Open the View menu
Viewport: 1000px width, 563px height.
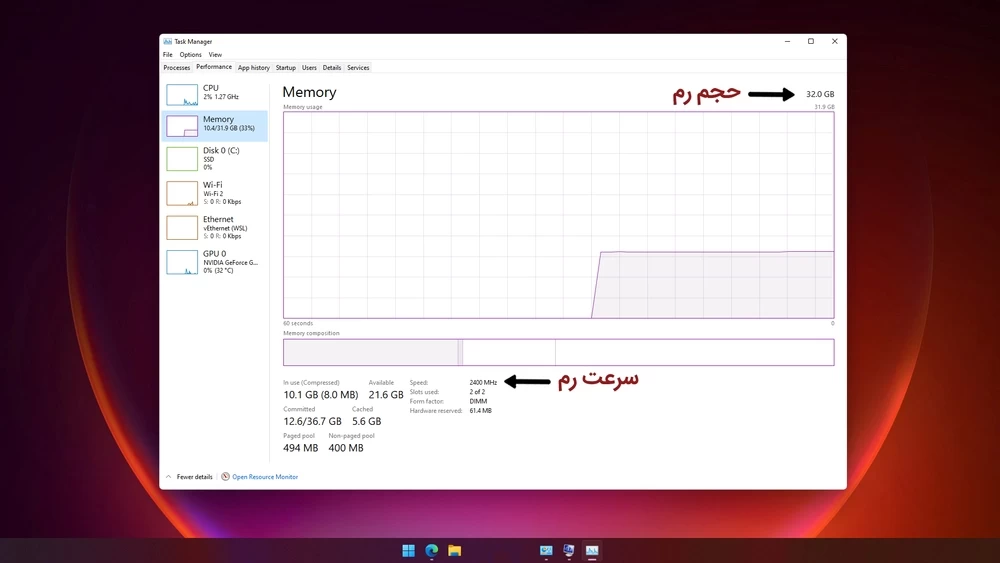(x=215, y=55)
